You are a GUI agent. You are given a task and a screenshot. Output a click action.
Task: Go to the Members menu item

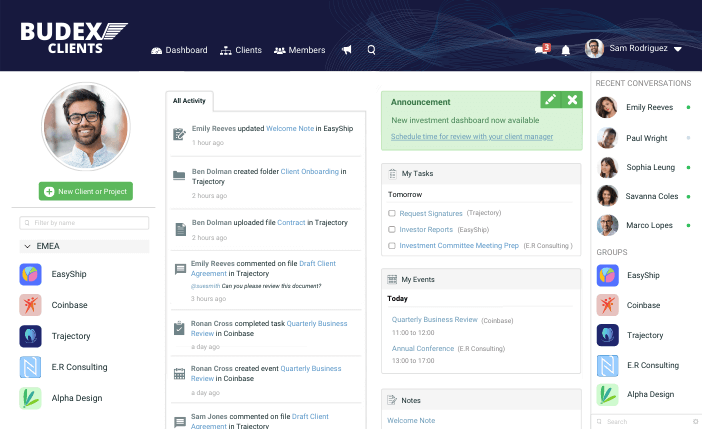(x=299, y=50)
